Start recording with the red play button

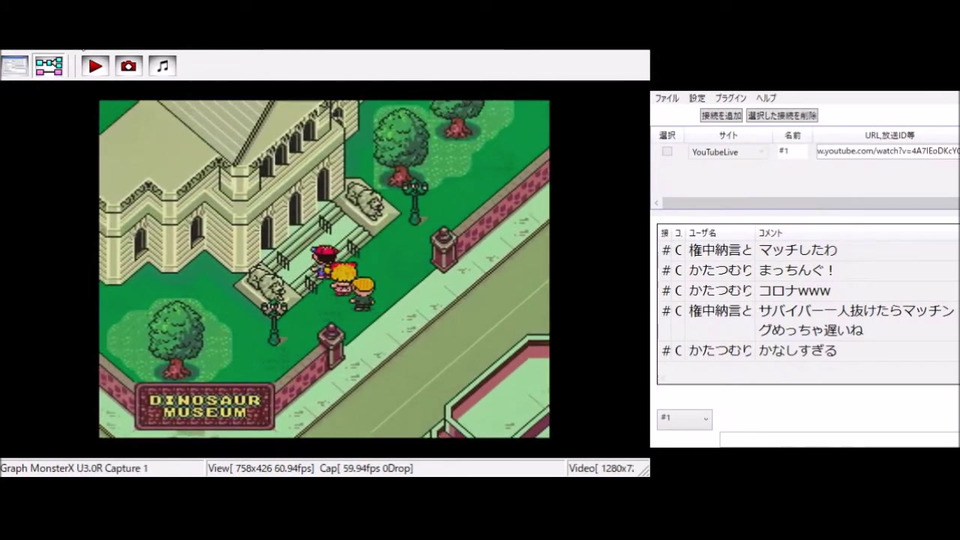point(95,66)
